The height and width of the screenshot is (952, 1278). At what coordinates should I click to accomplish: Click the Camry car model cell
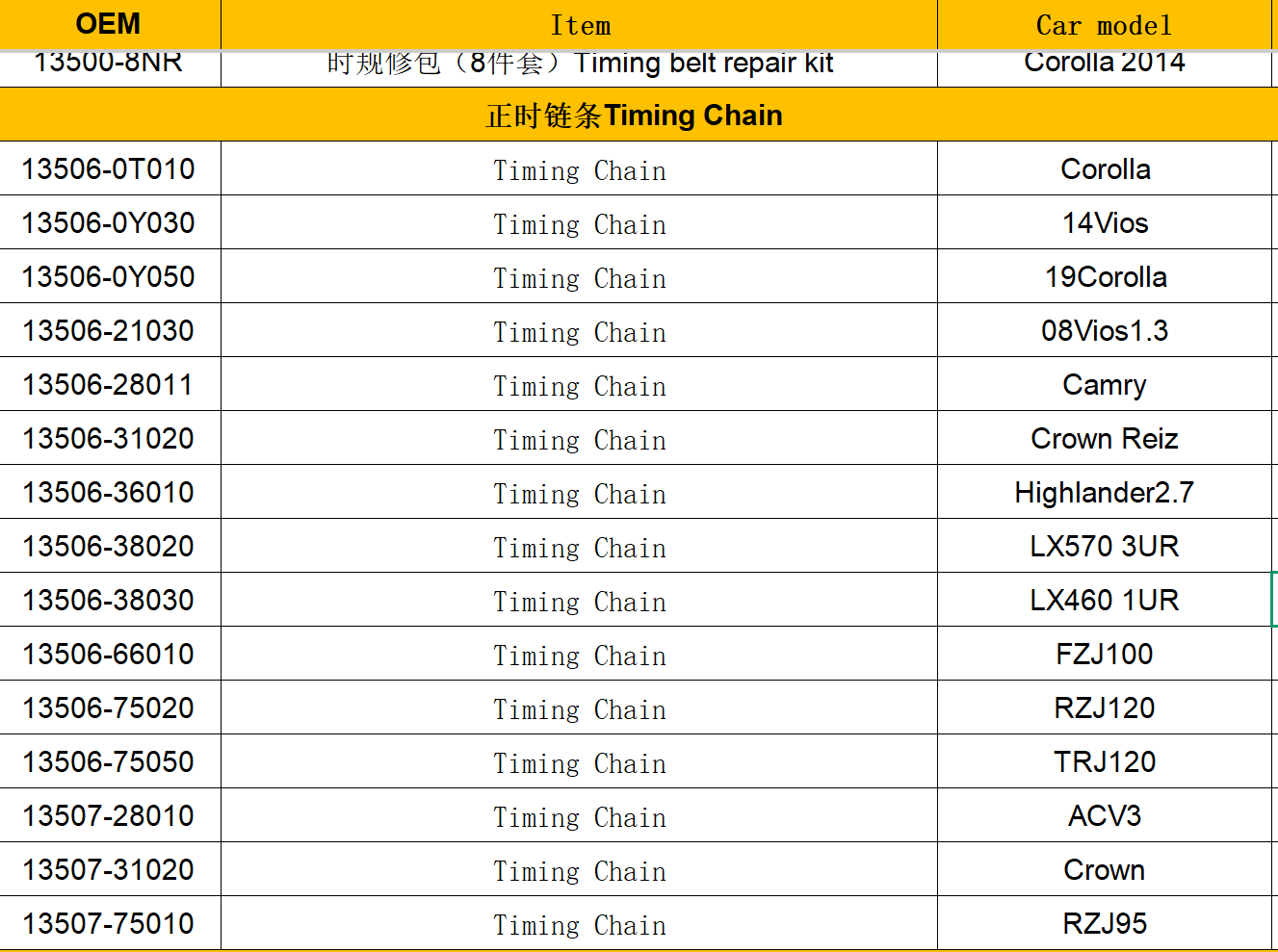pos(1105,385)
